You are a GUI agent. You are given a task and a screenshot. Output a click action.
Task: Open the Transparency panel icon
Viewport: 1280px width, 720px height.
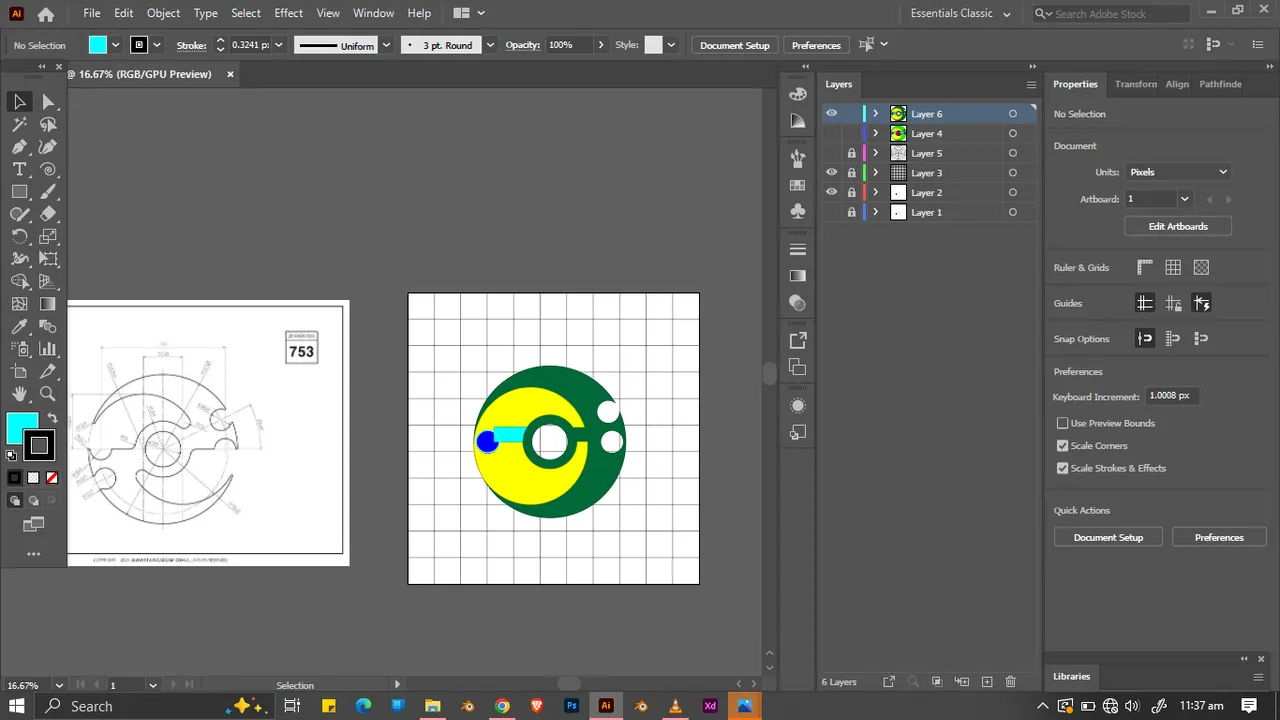pos(797,302)
